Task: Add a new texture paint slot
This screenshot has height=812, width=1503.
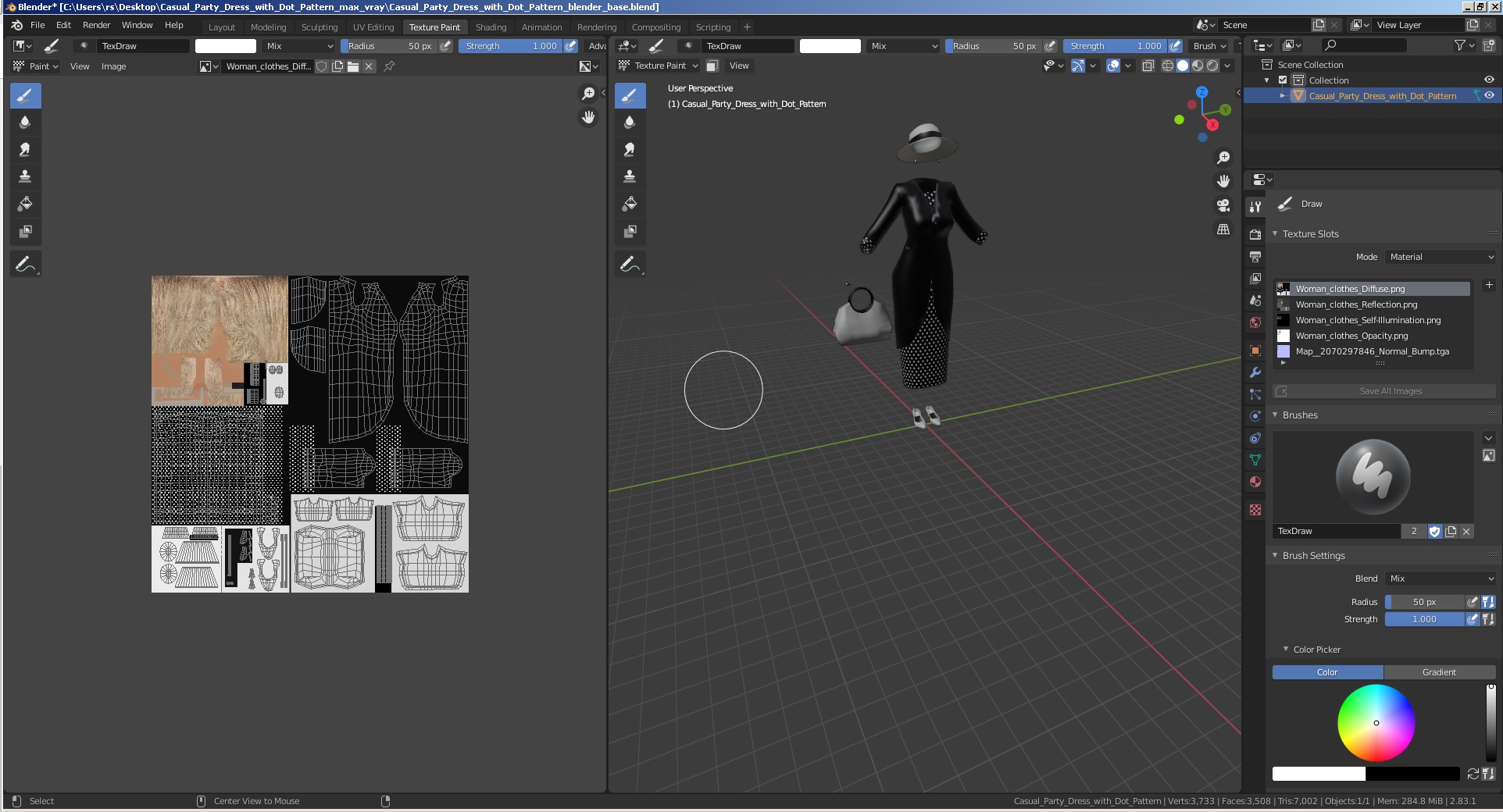Action: click(1489, 285)
